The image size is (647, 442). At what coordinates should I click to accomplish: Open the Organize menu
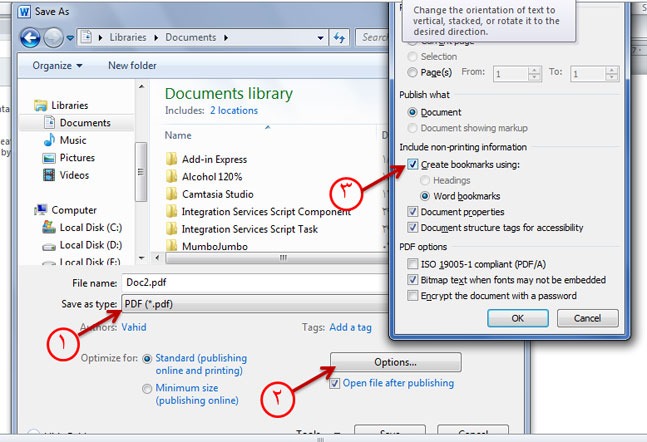[x=57, y=66]
